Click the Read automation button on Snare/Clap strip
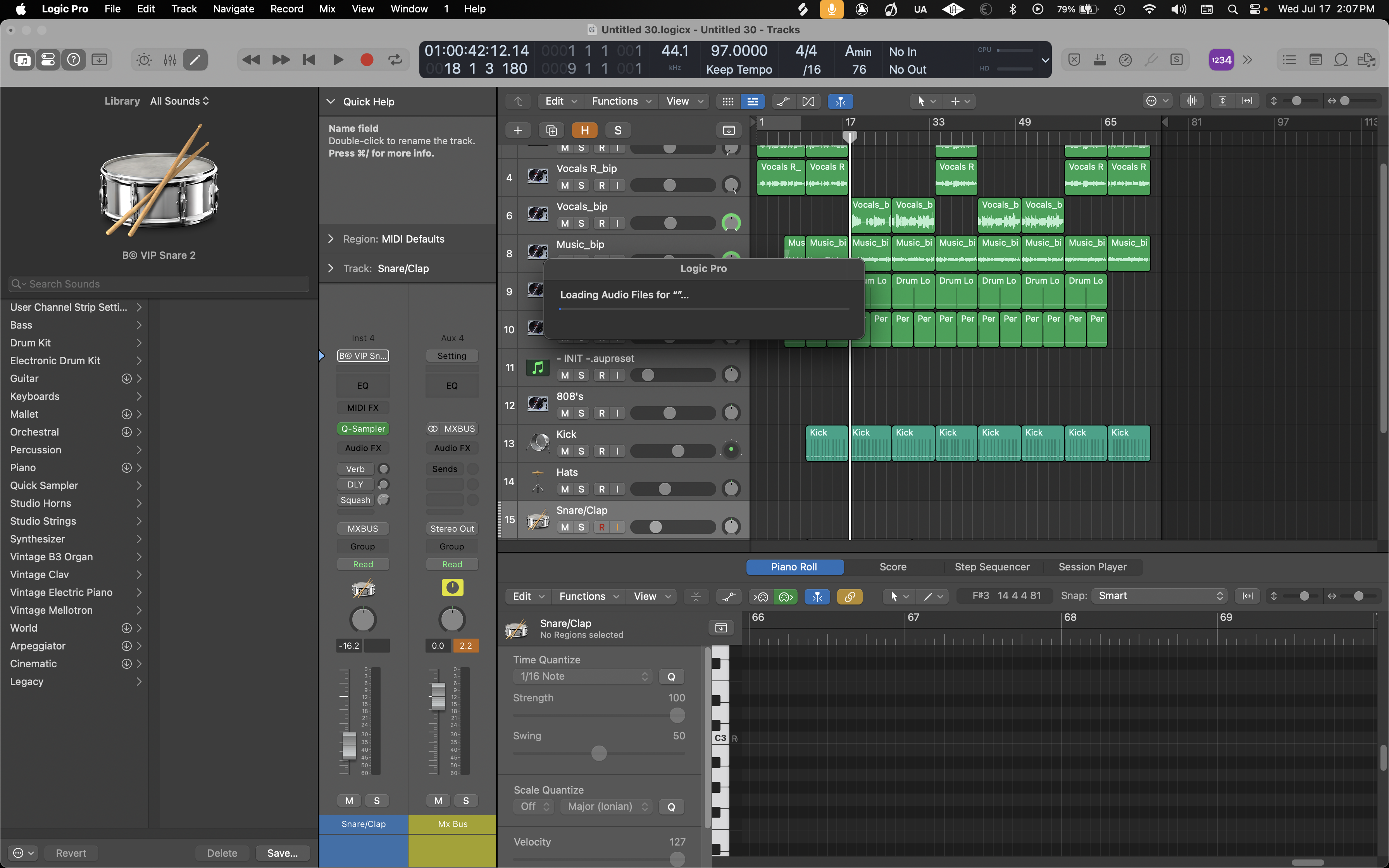Screen dimensions: 1389x868 pos(363,564)
